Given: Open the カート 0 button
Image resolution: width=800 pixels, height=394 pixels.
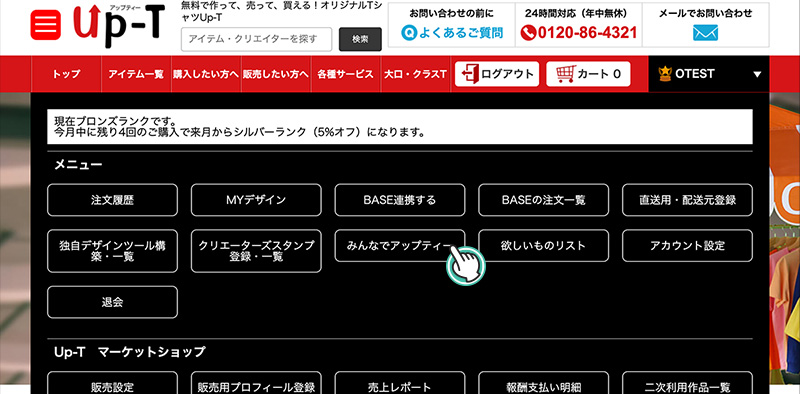Looking at the screenshot, I should [588, 74].
